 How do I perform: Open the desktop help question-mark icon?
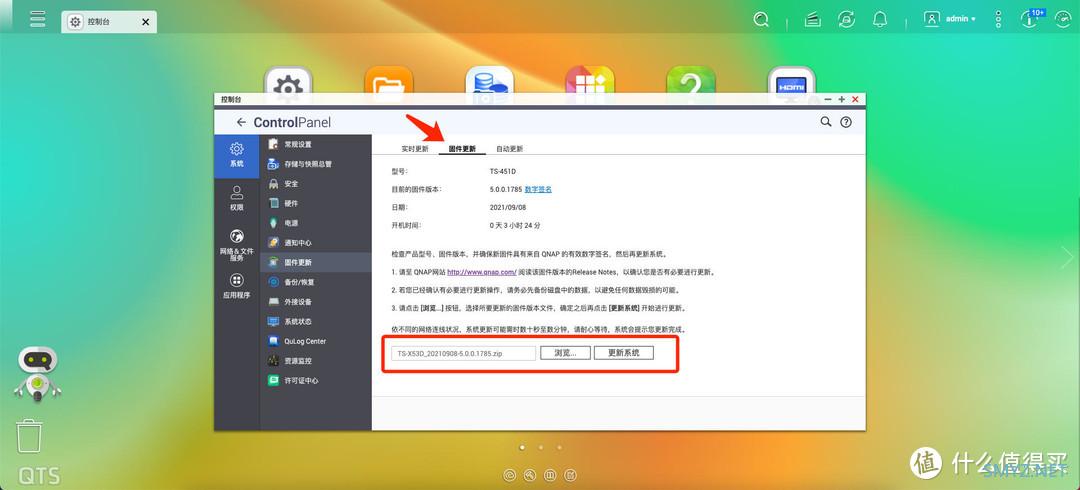[x=691, y=82]
